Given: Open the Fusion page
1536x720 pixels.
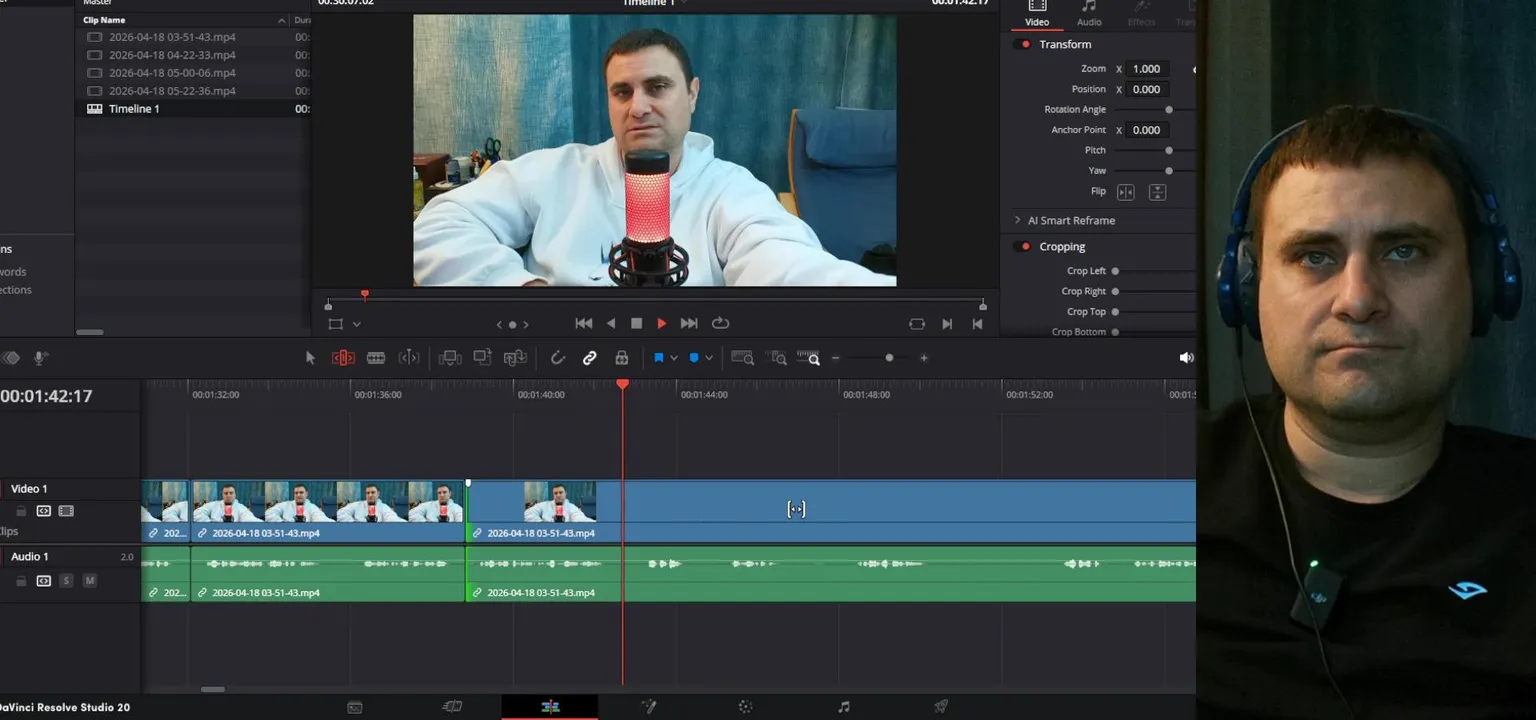Looking at the screenshot, I should click(x=648, y=707).
